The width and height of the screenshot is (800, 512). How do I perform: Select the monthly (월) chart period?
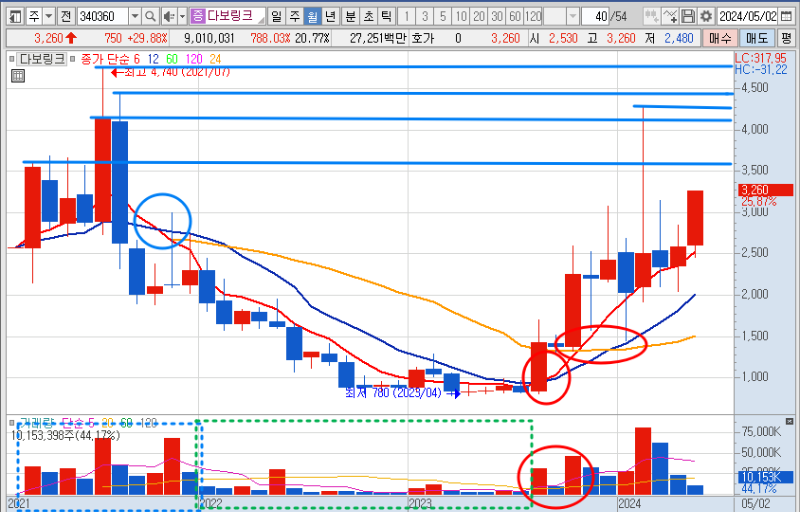pyautogui.click(x=312, y=17)
